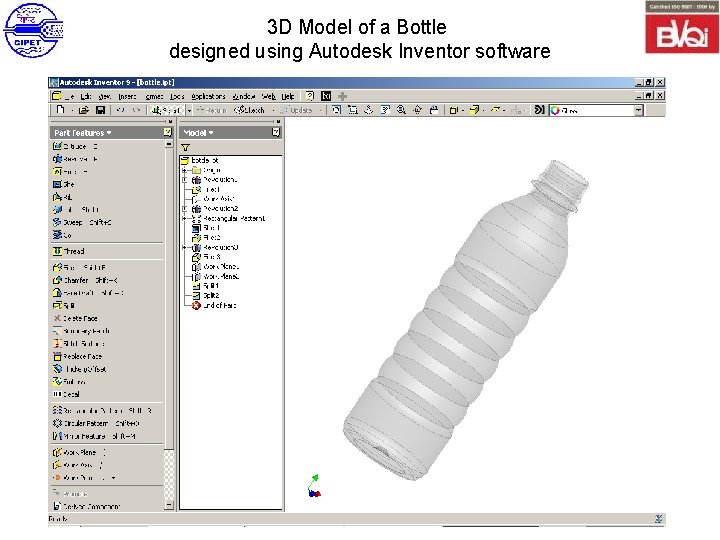Select the Rectangular Pattern tool in Part Features
The image size is (720, 540).
point(102,410)
